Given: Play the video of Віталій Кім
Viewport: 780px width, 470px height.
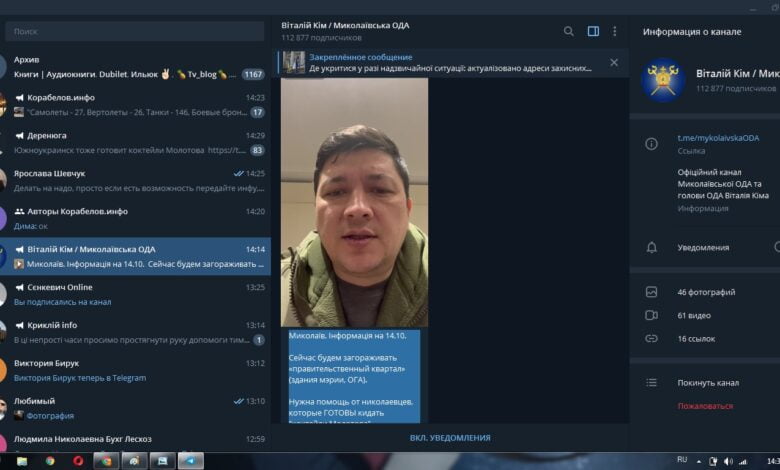Looking at the screenshot, I should (354, 203).
